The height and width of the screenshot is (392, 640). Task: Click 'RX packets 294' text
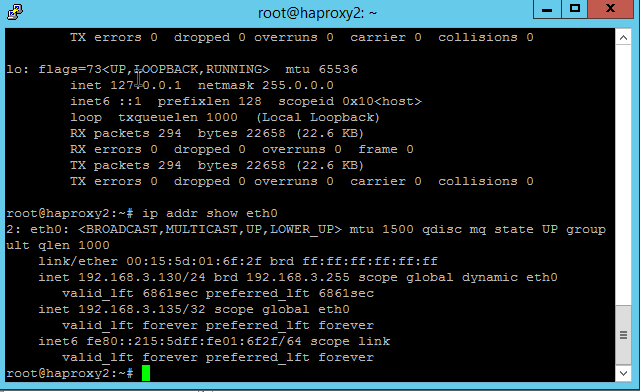[x=126, y=134]
